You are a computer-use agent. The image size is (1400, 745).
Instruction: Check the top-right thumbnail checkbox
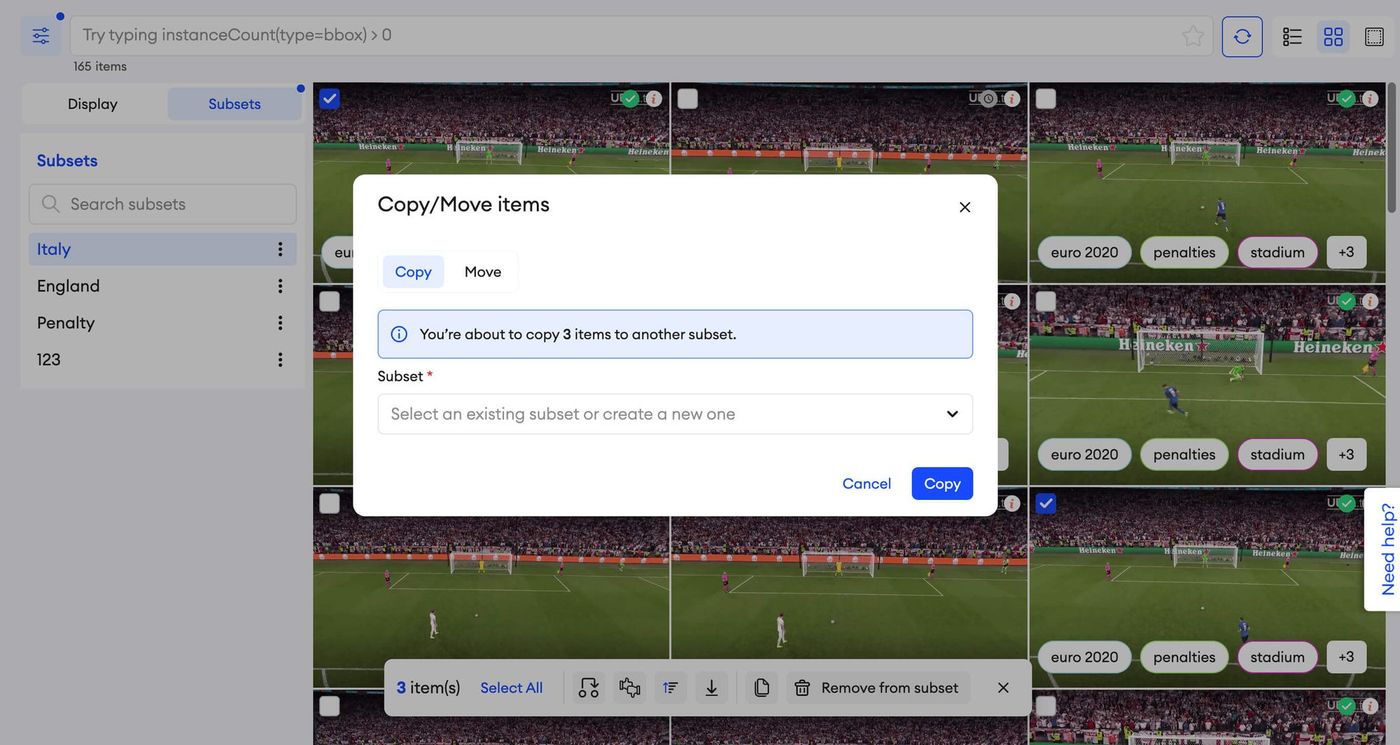[x=1046, y=99]
